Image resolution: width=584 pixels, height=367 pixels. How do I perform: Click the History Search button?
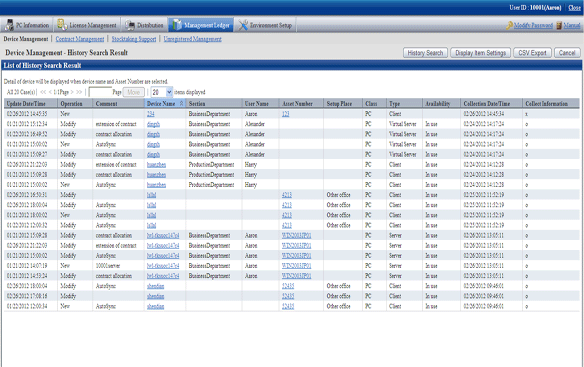425,53
